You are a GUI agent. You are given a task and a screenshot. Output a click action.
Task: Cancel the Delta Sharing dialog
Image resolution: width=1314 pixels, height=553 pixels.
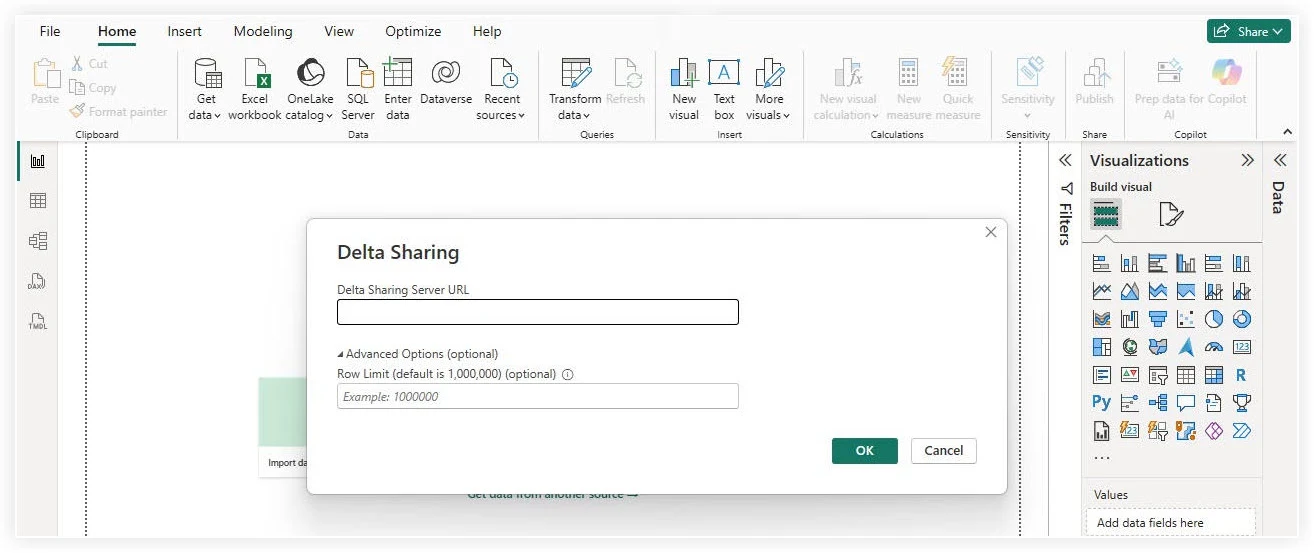pyautogui.click(x=944, y=451)
